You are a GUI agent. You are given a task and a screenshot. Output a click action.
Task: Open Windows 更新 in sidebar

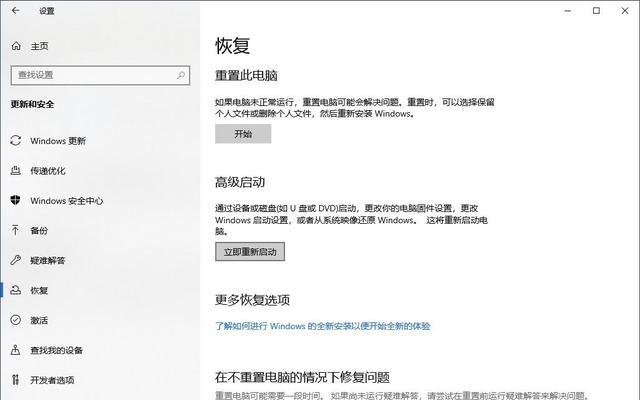click(x=58, y=141)
